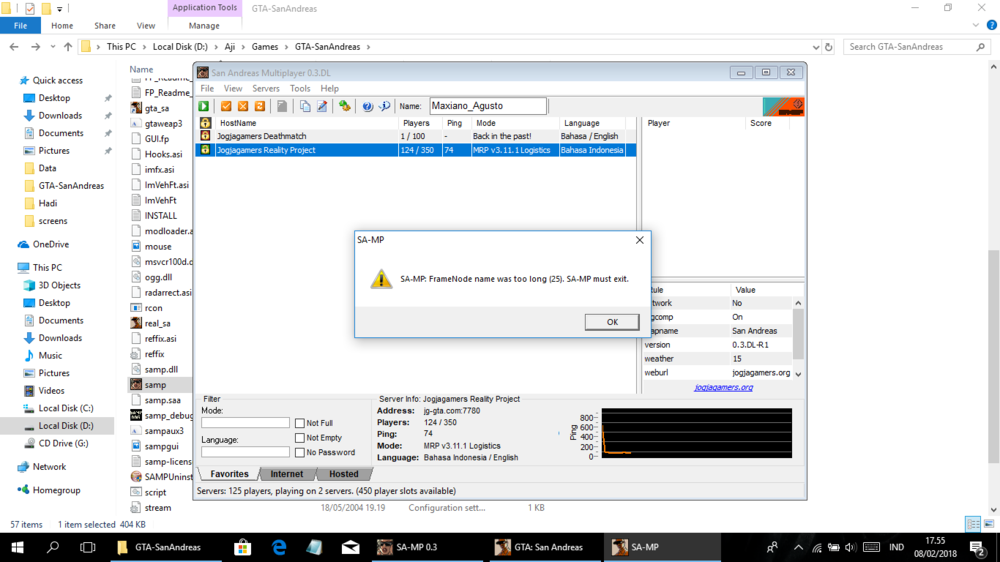The height and width of the screenshot is (562, 1000).
Task: Click the orange X Delete Server icon
Action: [x=242, y=106]
